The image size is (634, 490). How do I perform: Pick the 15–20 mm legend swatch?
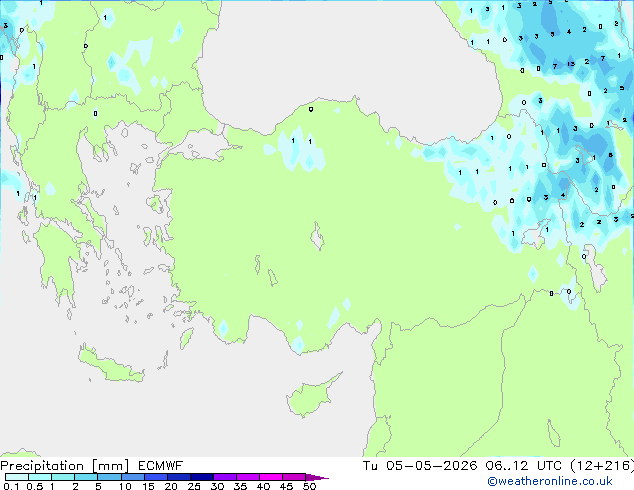[155, 477]
